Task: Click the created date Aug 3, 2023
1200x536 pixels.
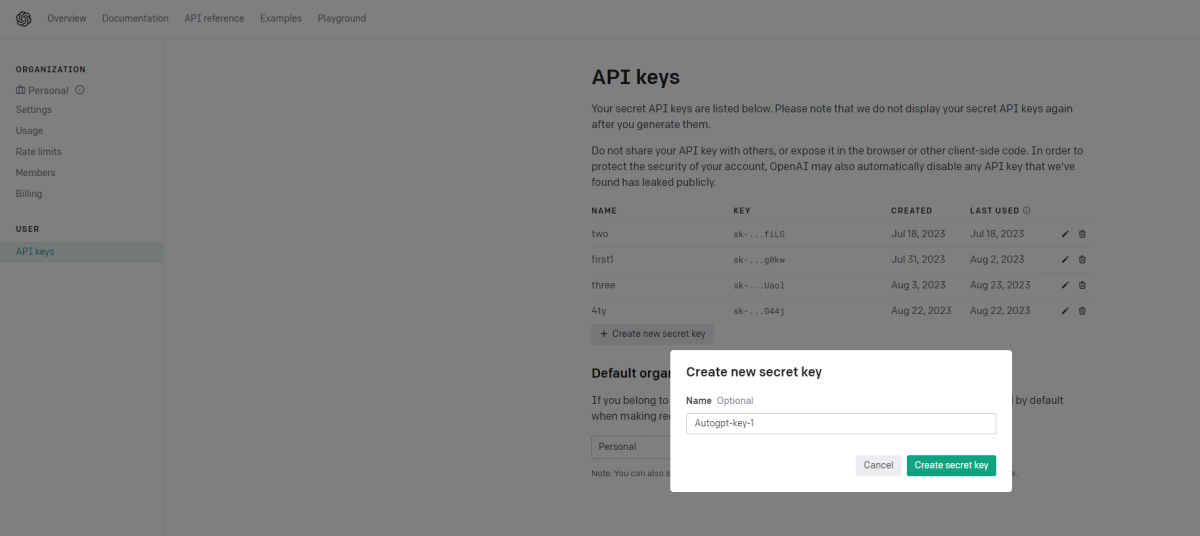Action: pos(918,285)
